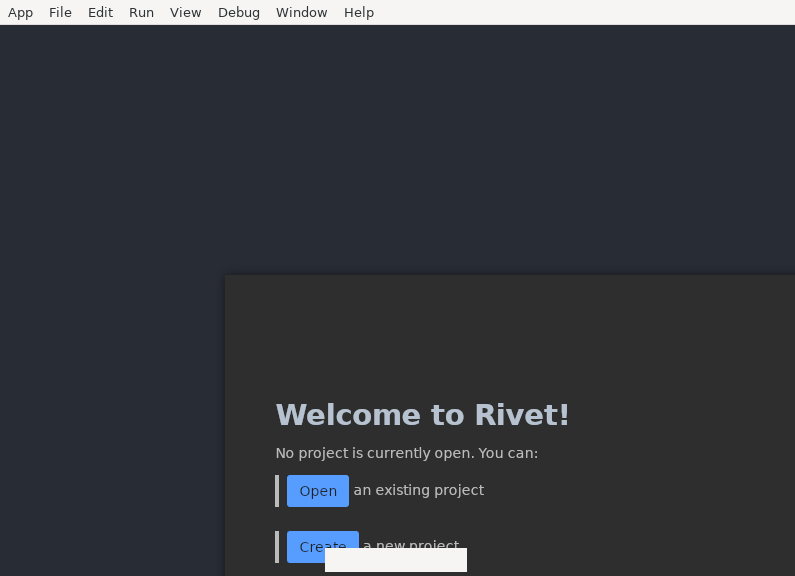This screenshot has width=795, height=576.
Task: Open the Window menu
Action: 302,12
